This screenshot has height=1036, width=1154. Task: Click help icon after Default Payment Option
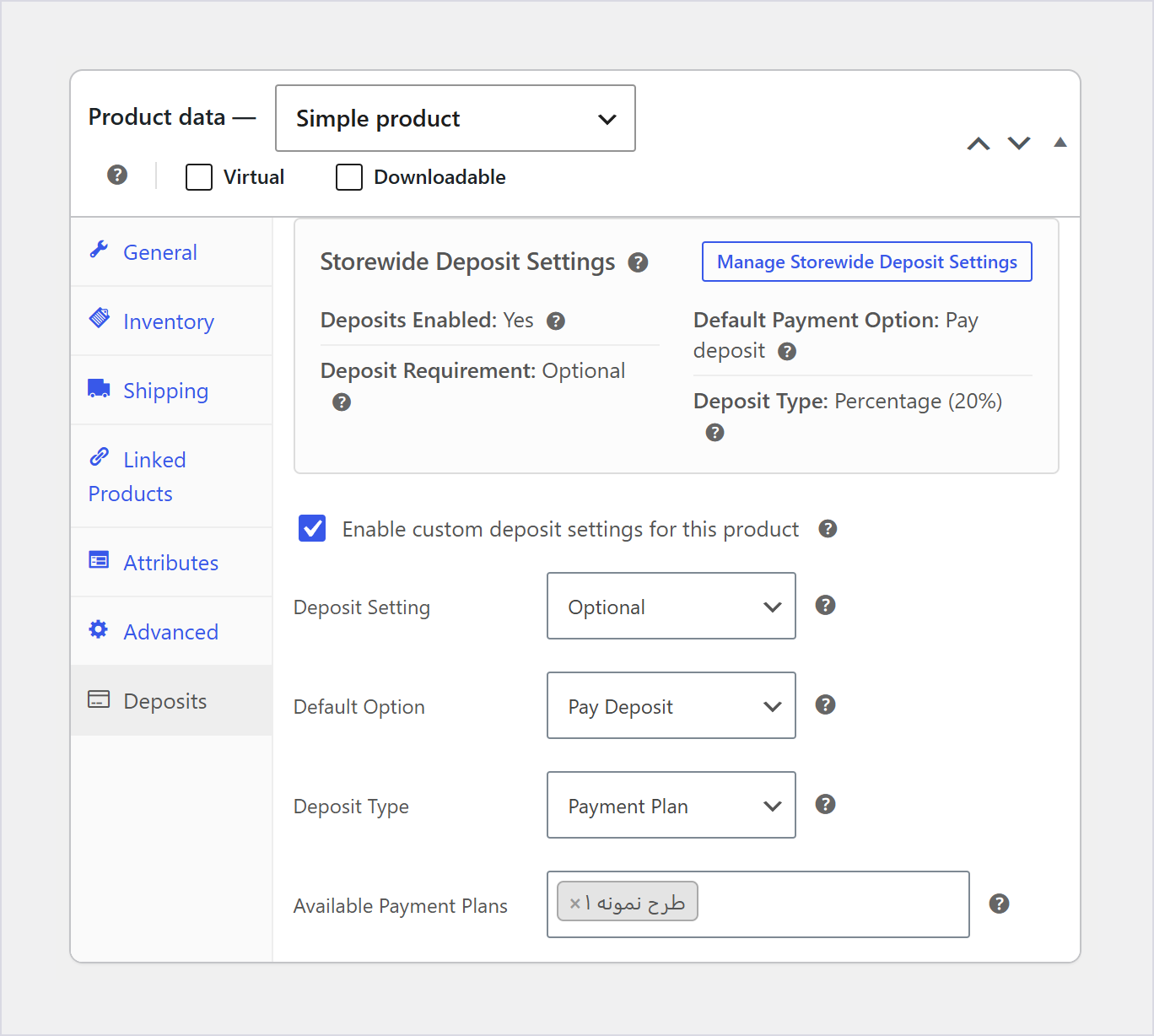click(x=787, y=351)
